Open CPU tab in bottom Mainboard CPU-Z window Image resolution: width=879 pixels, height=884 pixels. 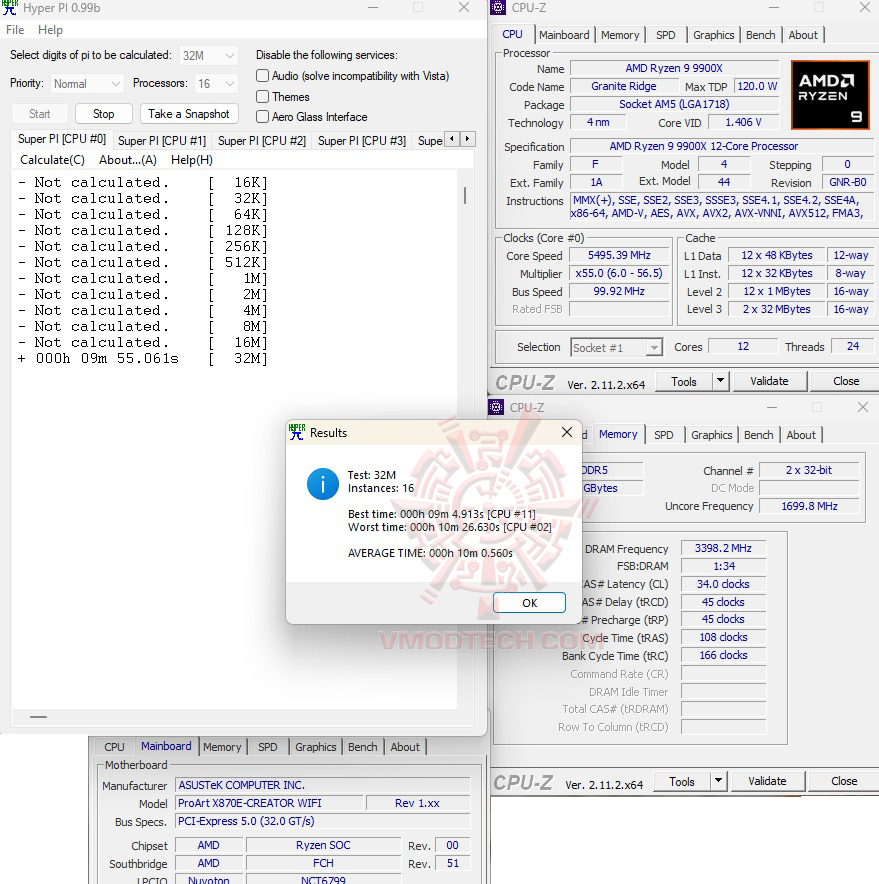(114, 747)
